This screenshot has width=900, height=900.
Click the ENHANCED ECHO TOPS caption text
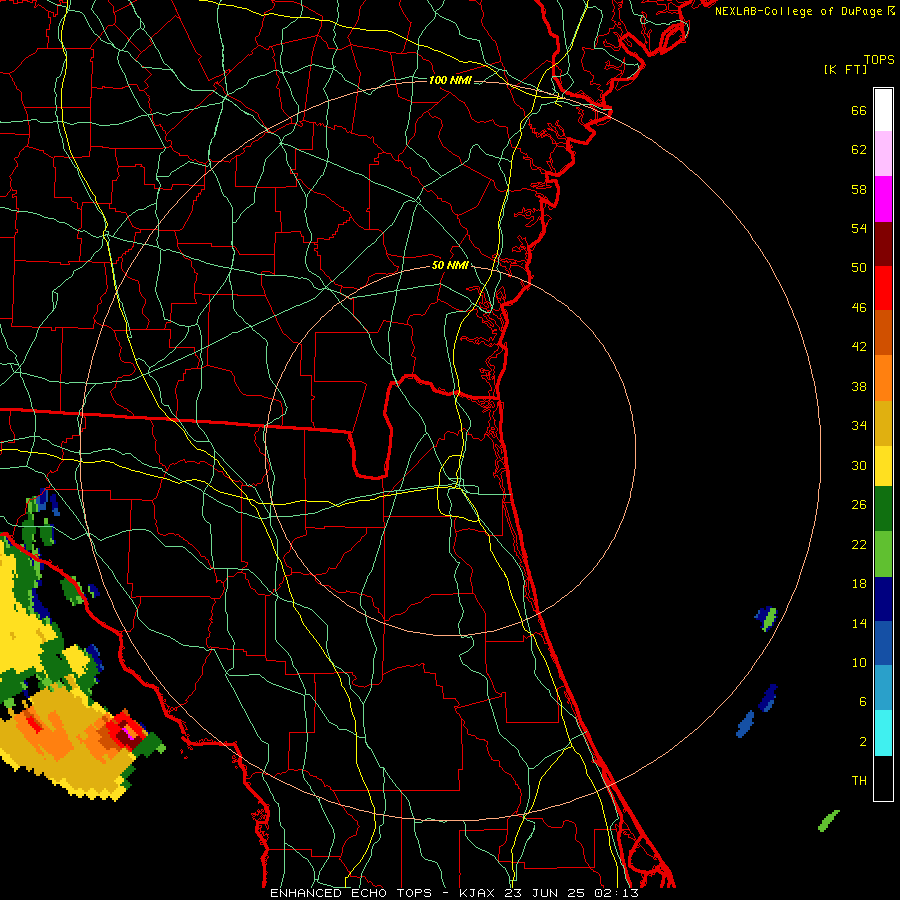pos(351,893)
